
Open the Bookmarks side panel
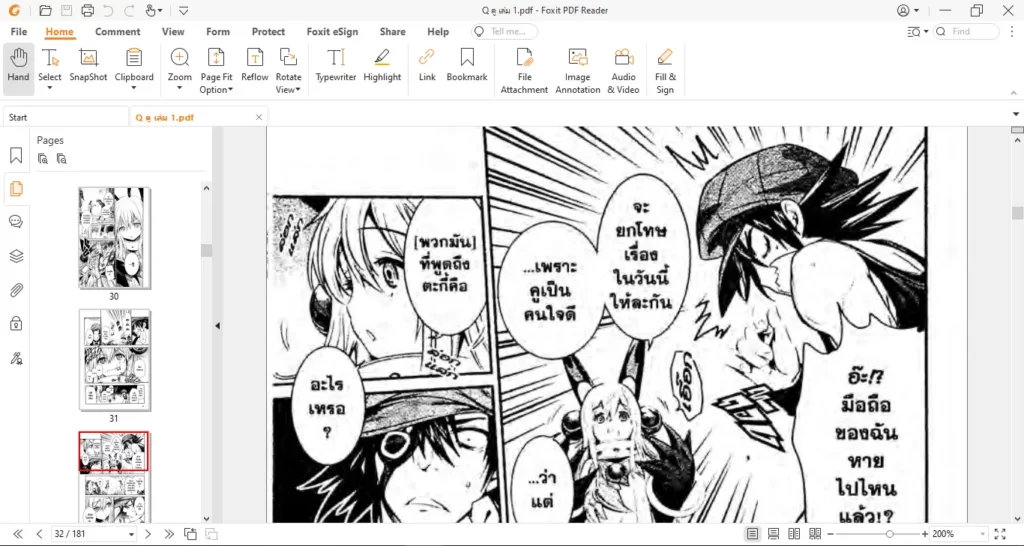pyautogui.click(x=16, y=155)
